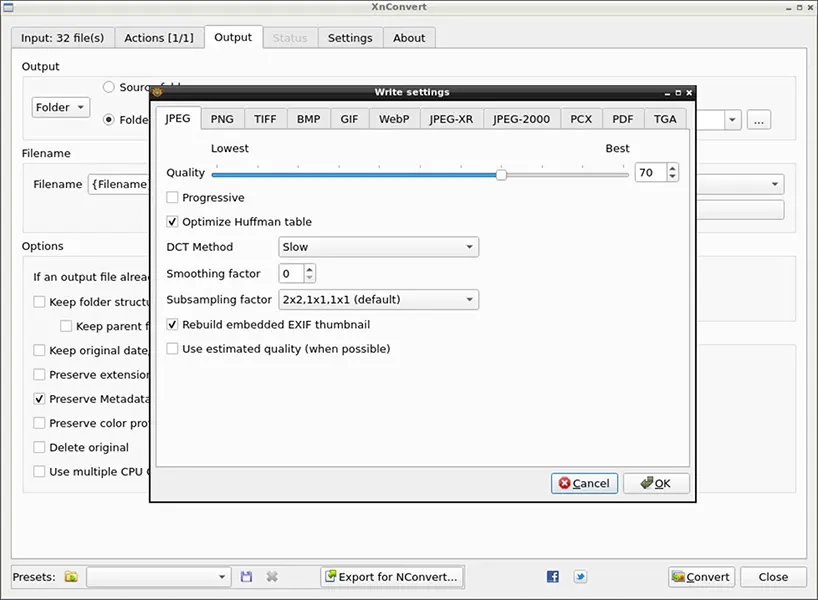Open the Facebook link icon

(553, 577)
